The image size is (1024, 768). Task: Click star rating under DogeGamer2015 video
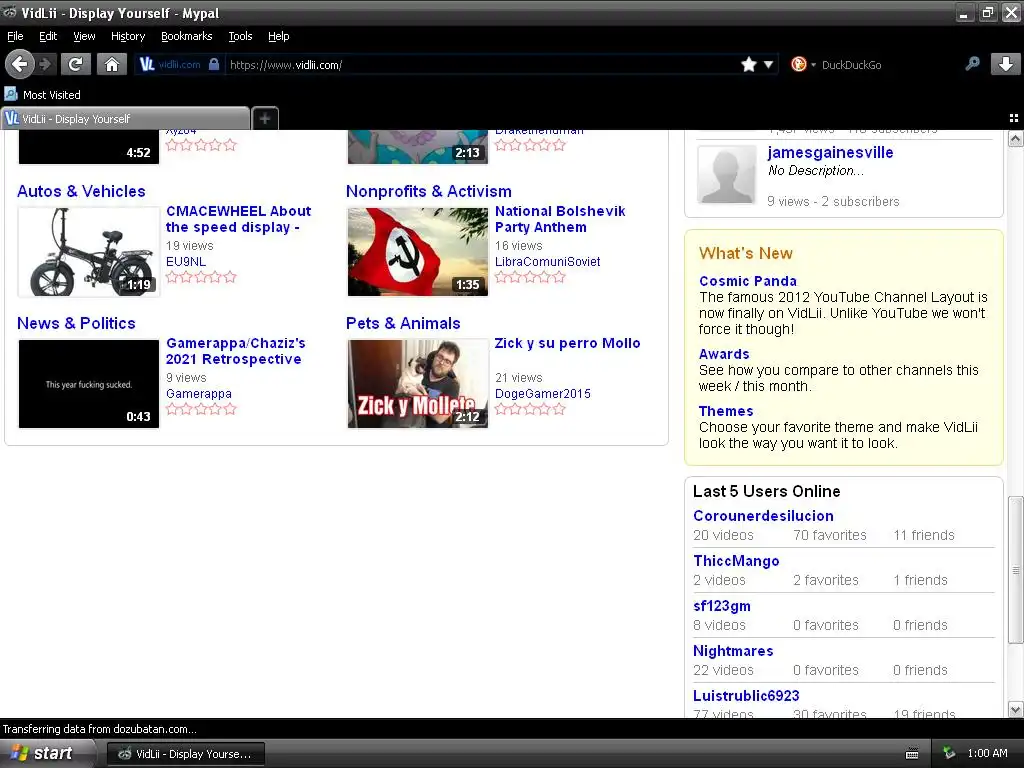coord(530,409)
